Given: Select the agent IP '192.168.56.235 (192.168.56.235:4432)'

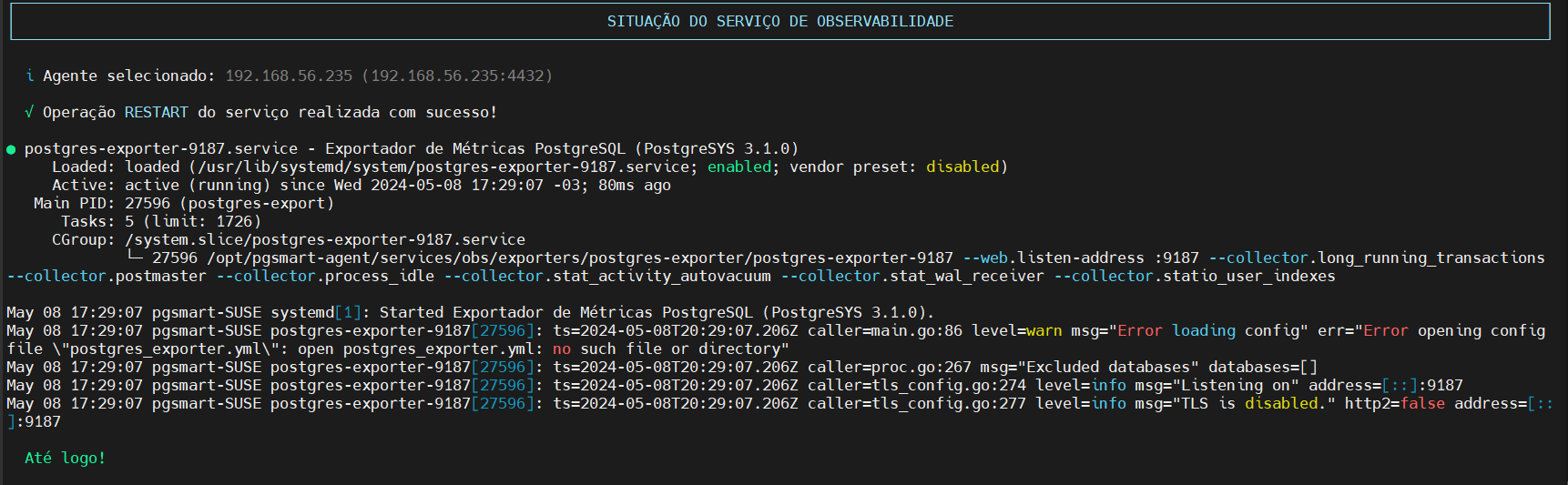Looking at the screenshot, I should (x=389, y=76).
